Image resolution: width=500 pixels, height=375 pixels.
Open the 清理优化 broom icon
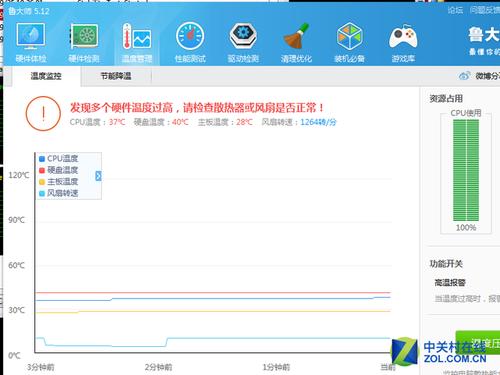(x=296, y=42)
